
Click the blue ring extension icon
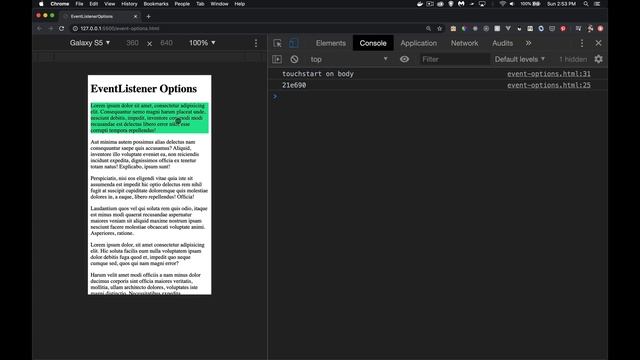coord(541,29)
